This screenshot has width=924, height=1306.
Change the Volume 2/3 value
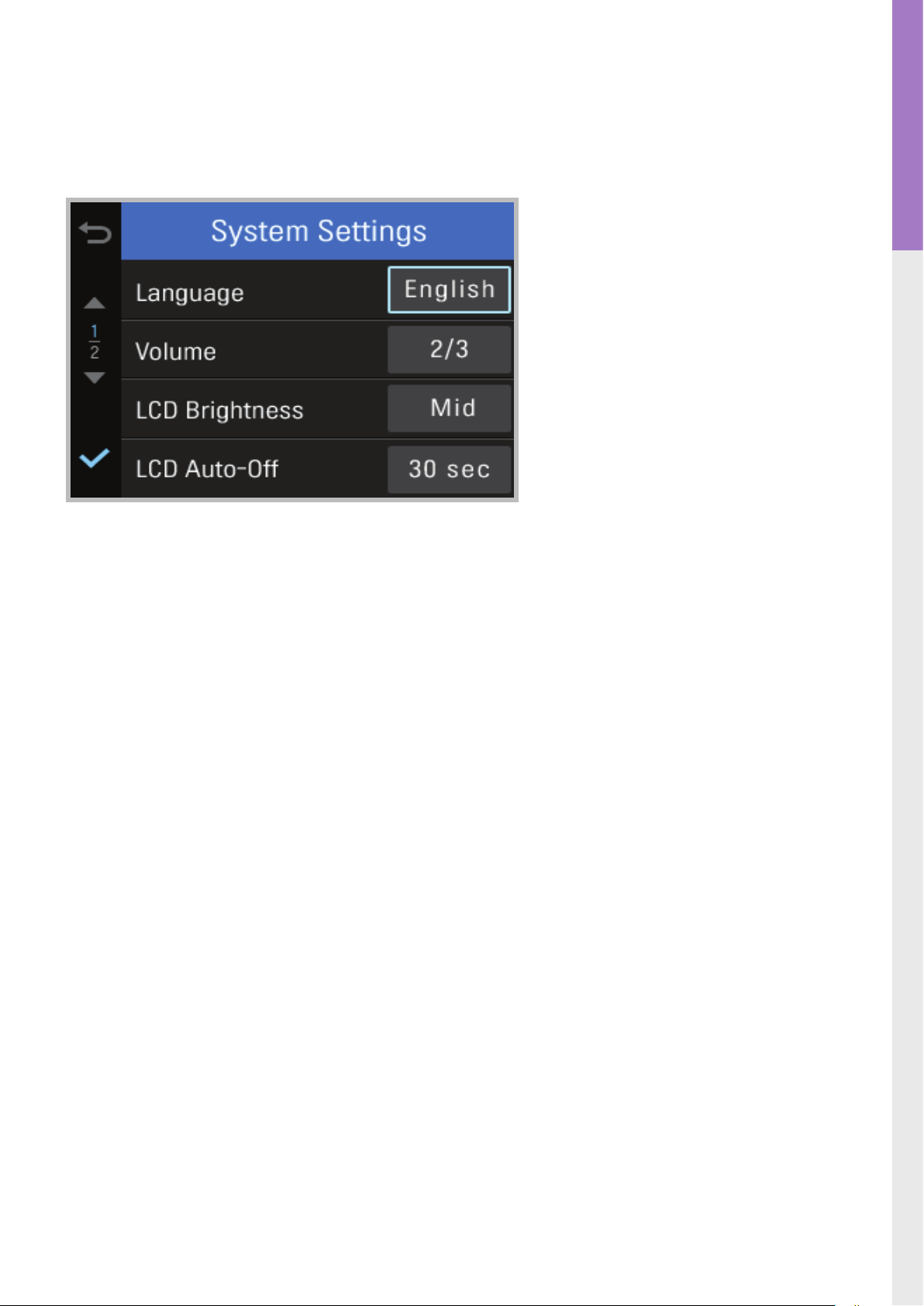coord(449,350)
